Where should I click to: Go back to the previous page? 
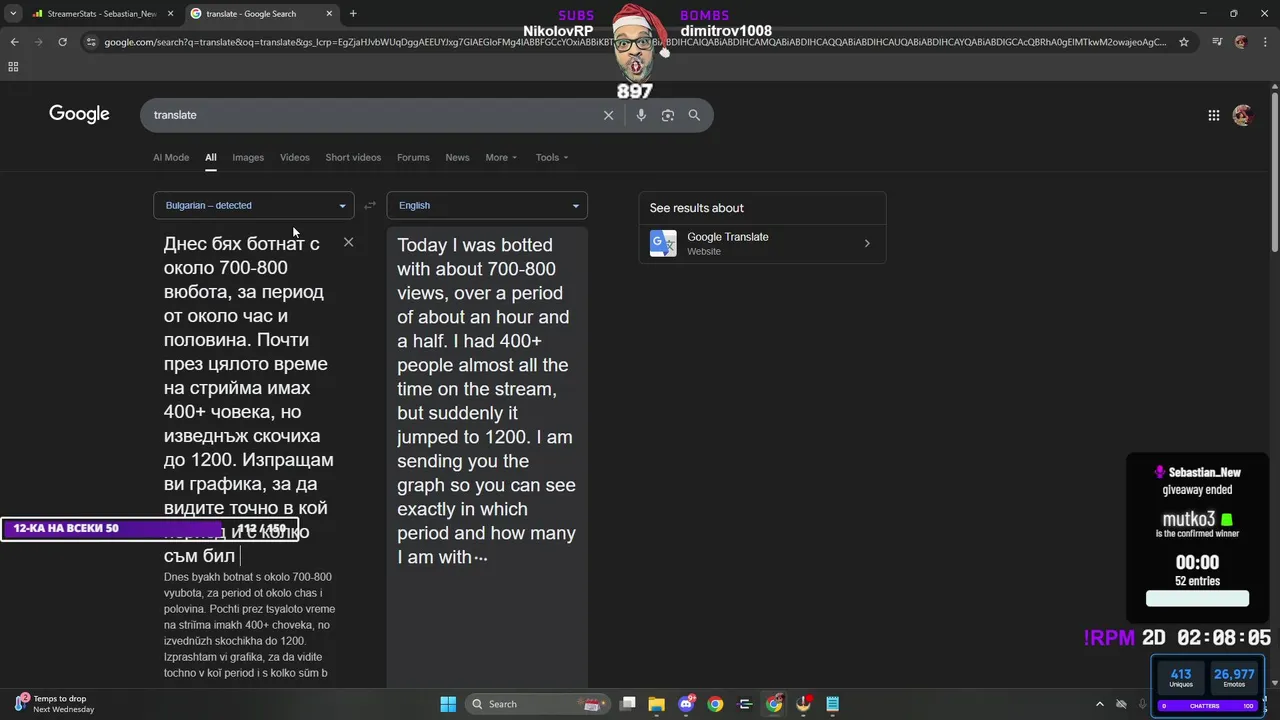[14, 42]
